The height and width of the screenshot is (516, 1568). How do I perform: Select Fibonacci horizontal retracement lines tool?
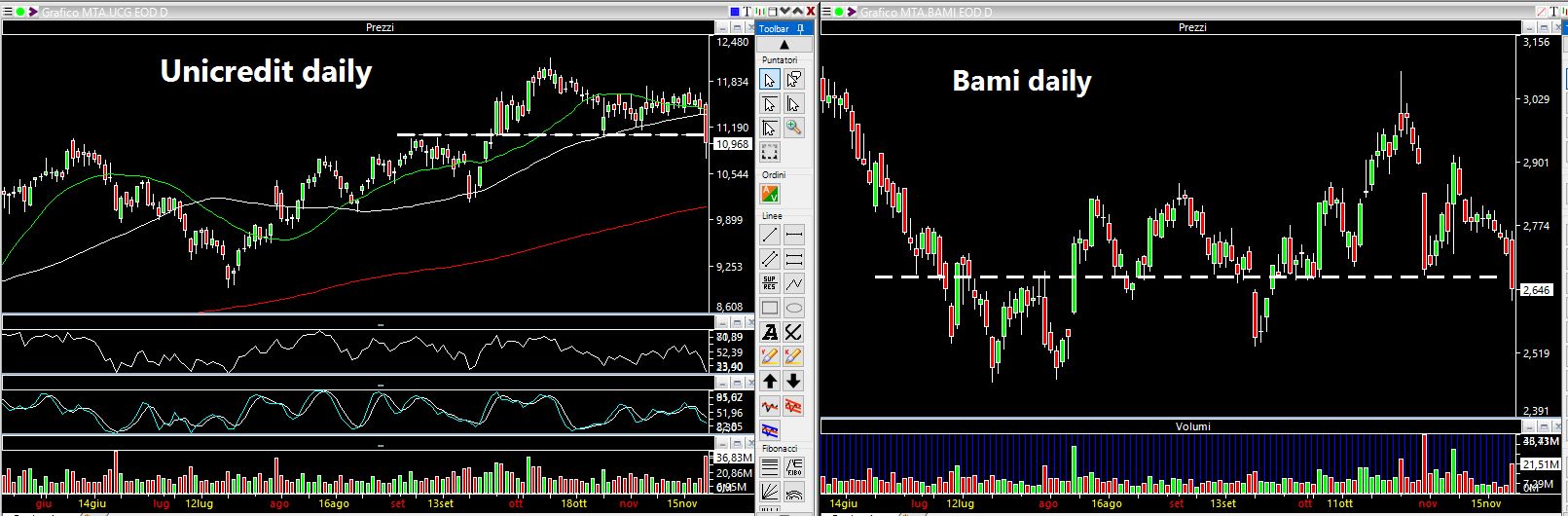[770, 468]
